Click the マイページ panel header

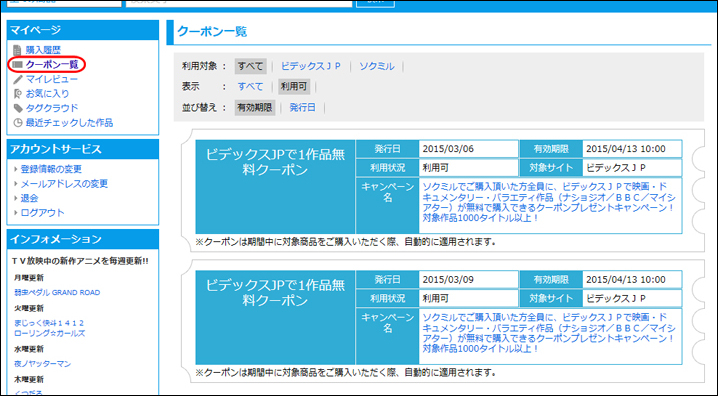tap(83, 30)
